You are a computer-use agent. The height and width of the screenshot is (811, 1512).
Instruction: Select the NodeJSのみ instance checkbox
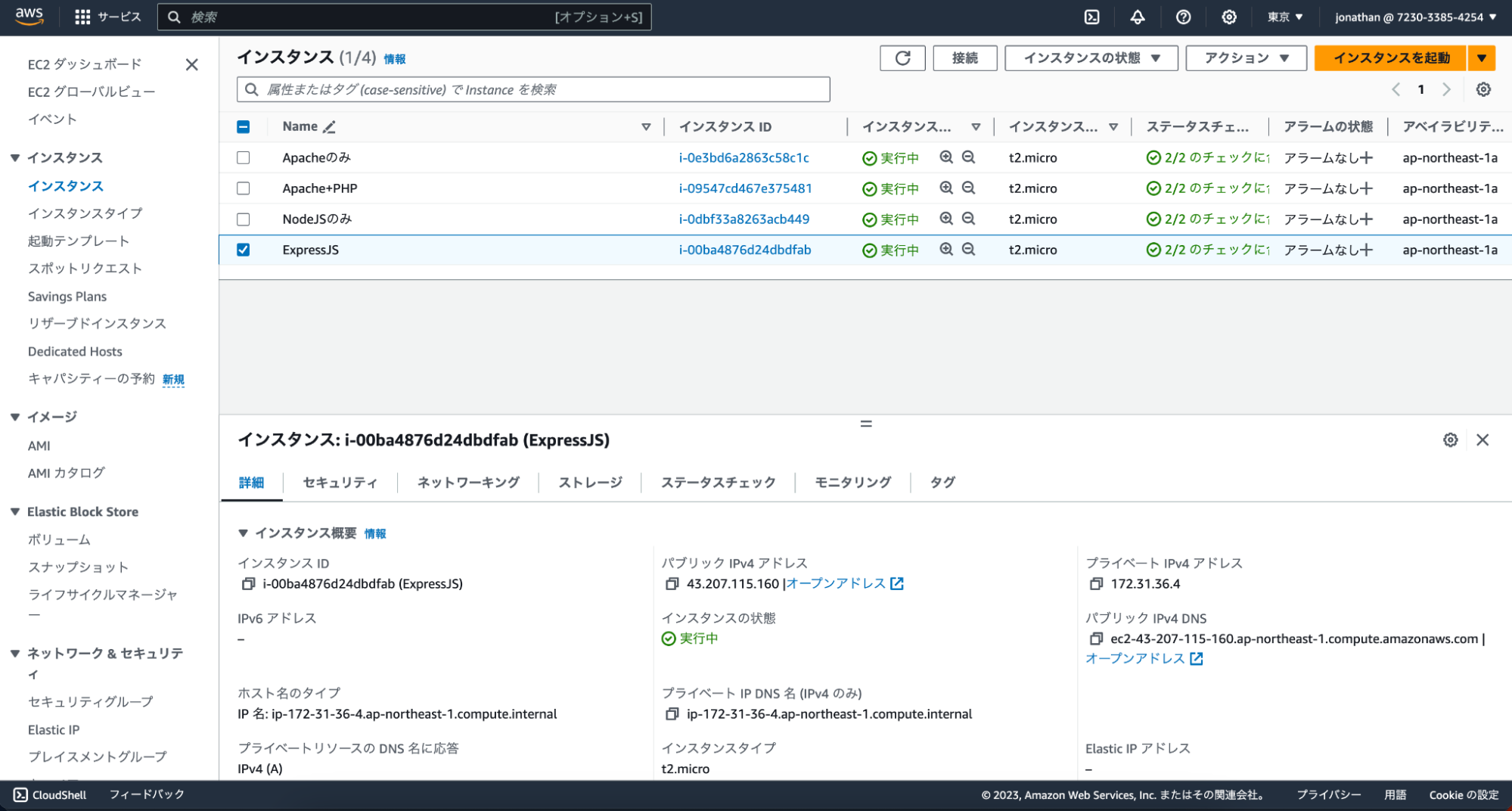pyautogui.click(x=243, y=219)
